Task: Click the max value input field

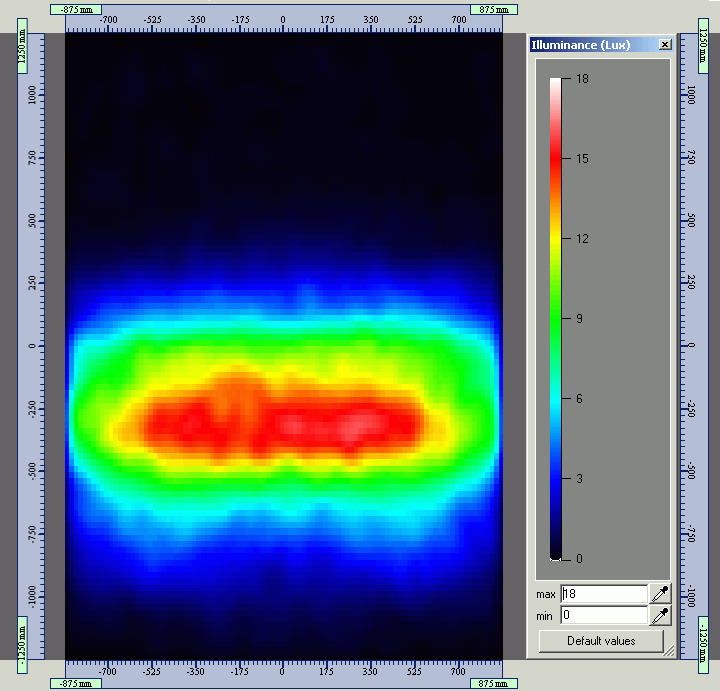Action: coord(604,594)
